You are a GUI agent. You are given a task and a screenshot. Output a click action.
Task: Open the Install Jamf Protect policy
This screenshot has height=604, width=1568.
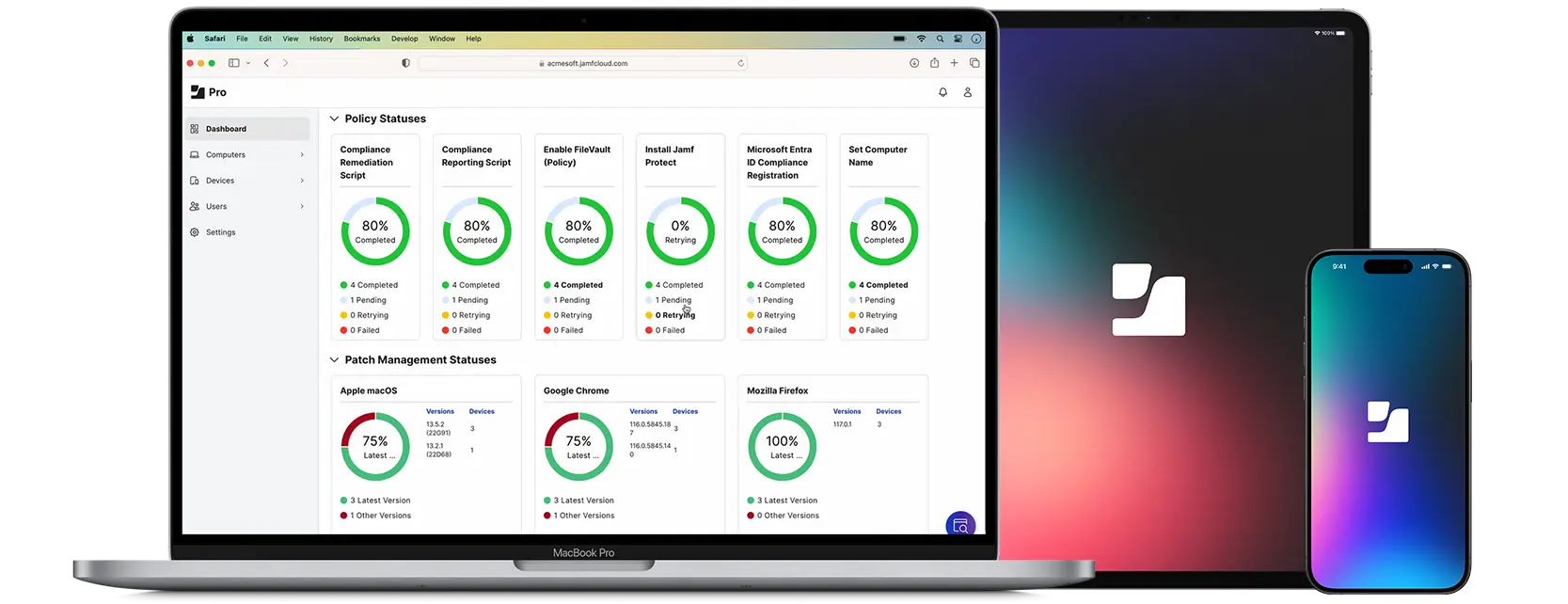coord(670,156)
